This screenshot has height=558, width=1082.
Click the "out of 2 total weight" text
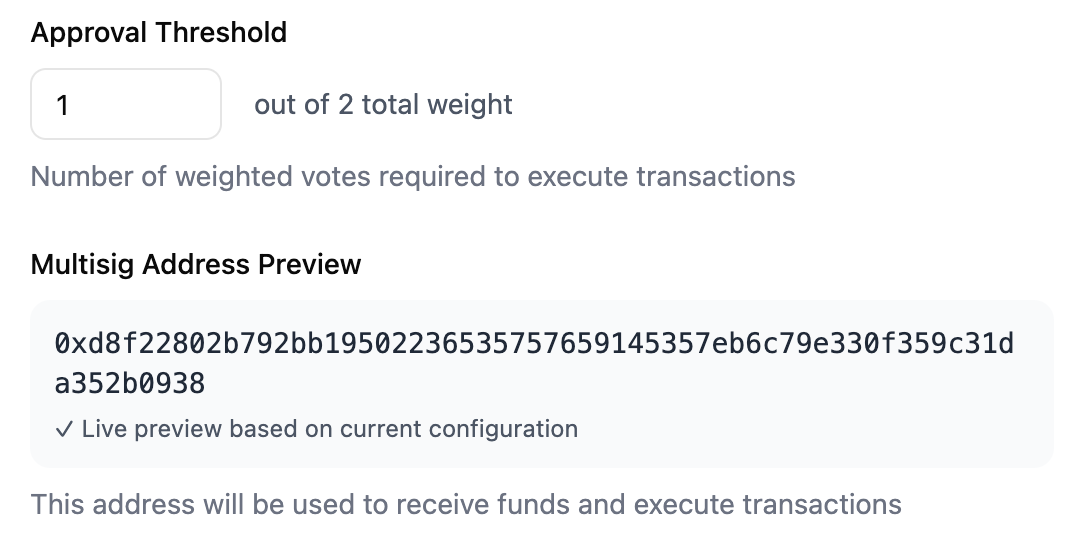point(383,105)
